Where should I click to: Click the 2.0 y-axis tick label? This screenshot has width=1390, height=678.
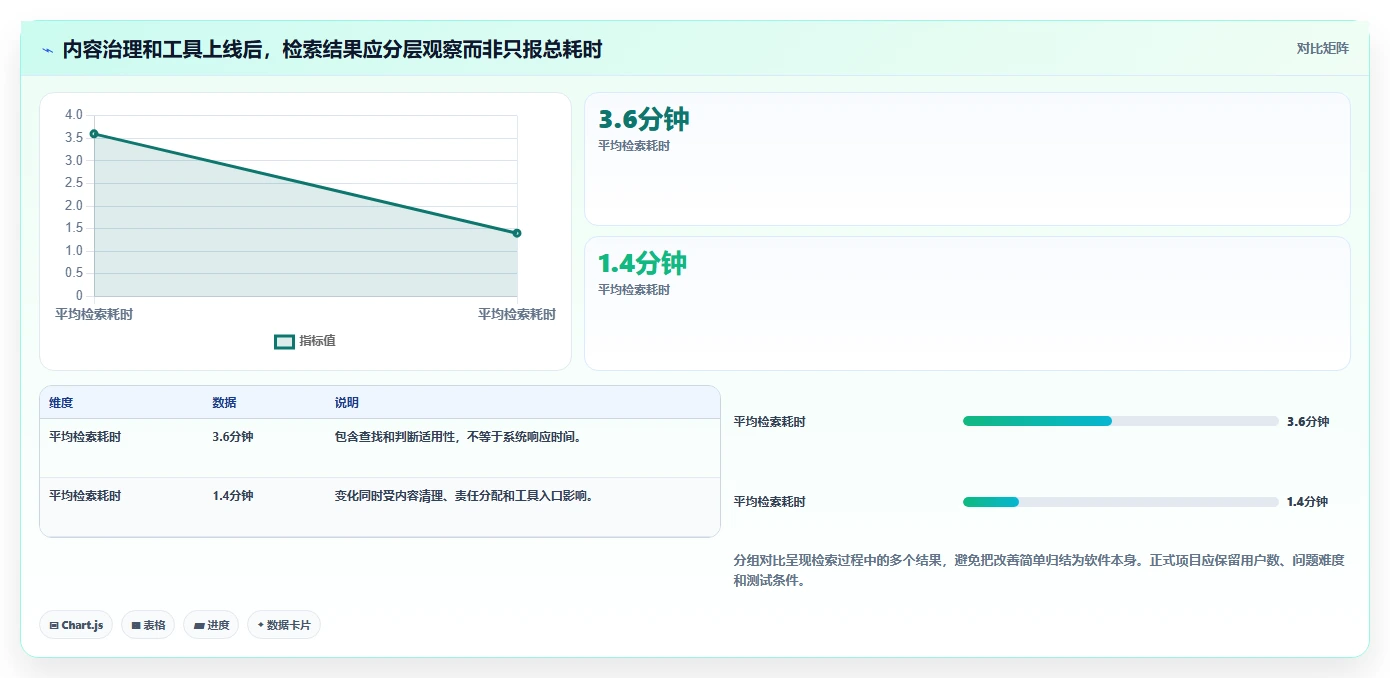pyautogui.click(x=73, y=205)
